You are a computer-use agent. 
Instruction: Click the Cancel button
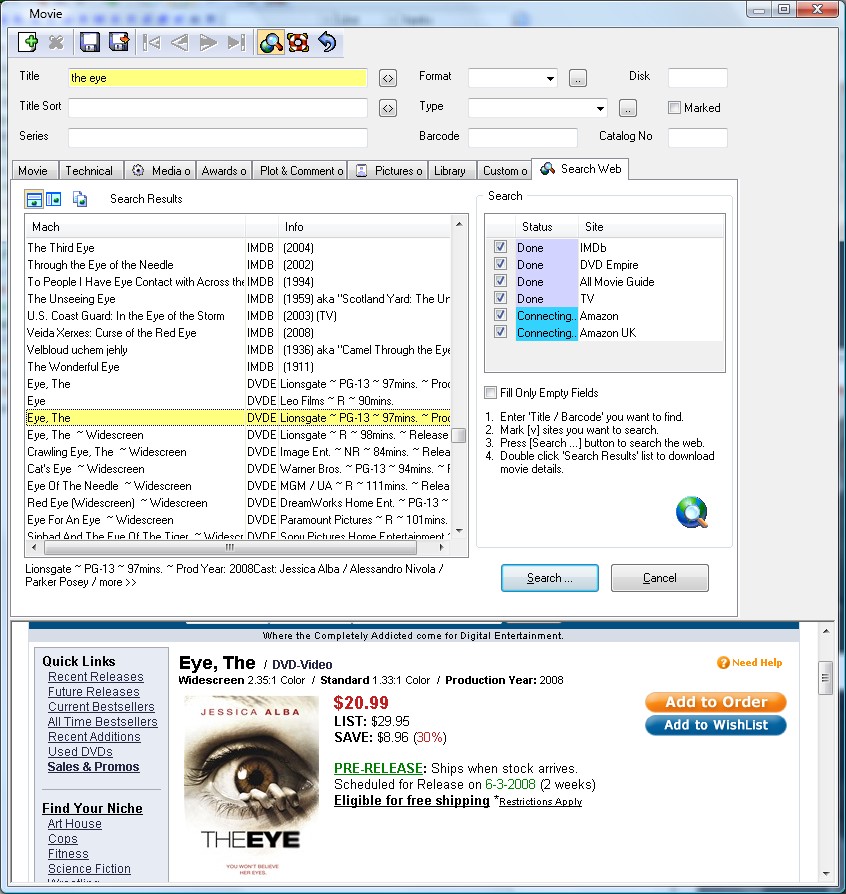660,578
